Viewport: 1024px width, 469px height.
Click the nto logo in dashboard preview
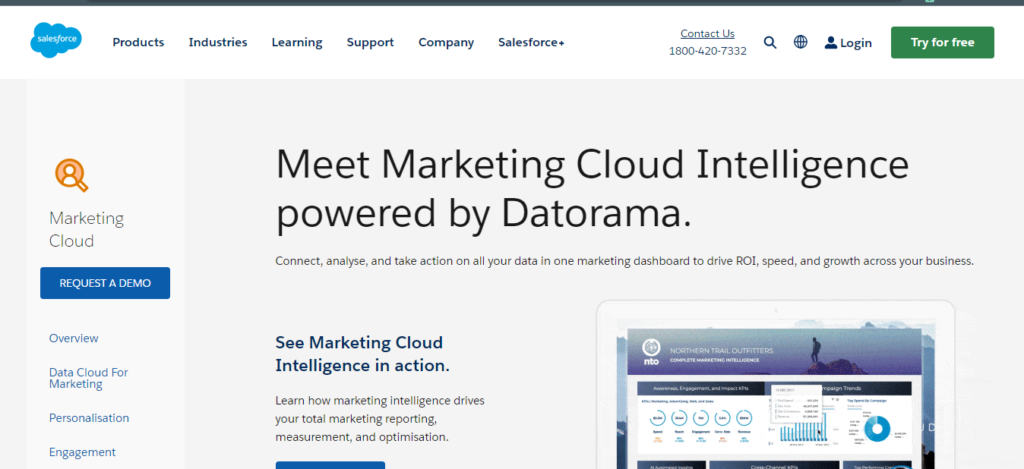(x=650, y=351)
